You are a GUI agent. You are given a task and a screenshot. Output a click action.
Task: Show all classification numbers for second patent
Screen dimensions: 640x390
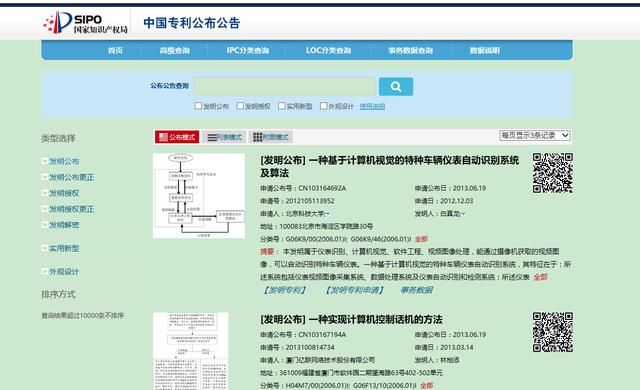[426, 386]
